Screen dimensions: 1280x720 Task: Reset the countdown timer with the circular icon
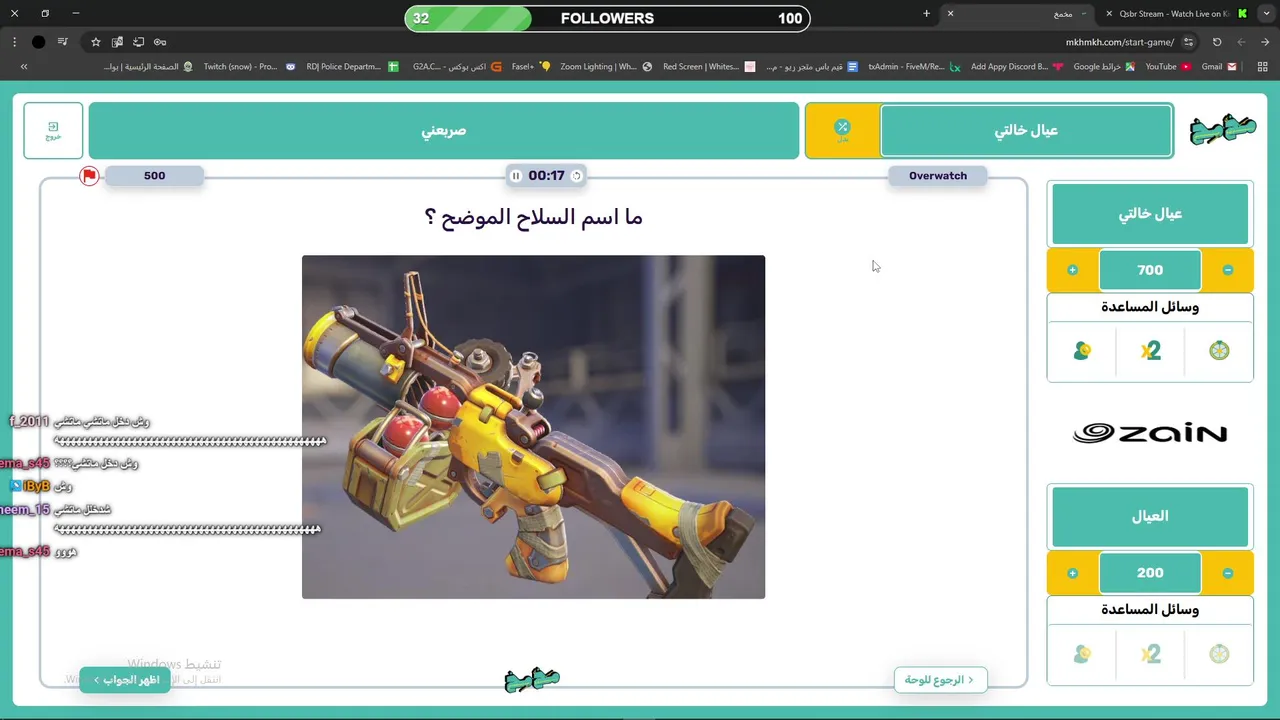(576, 176)
